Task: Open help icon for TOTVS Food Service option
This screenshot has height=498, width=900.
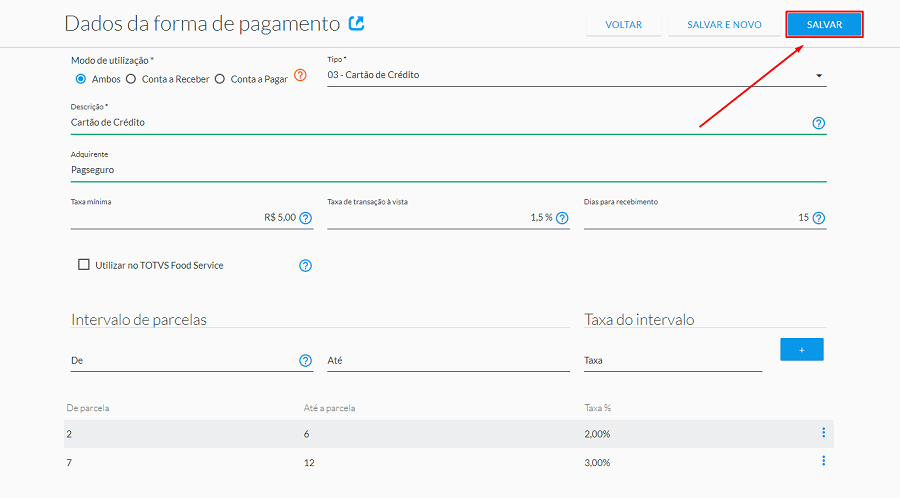Action: [x=305, y=266]
